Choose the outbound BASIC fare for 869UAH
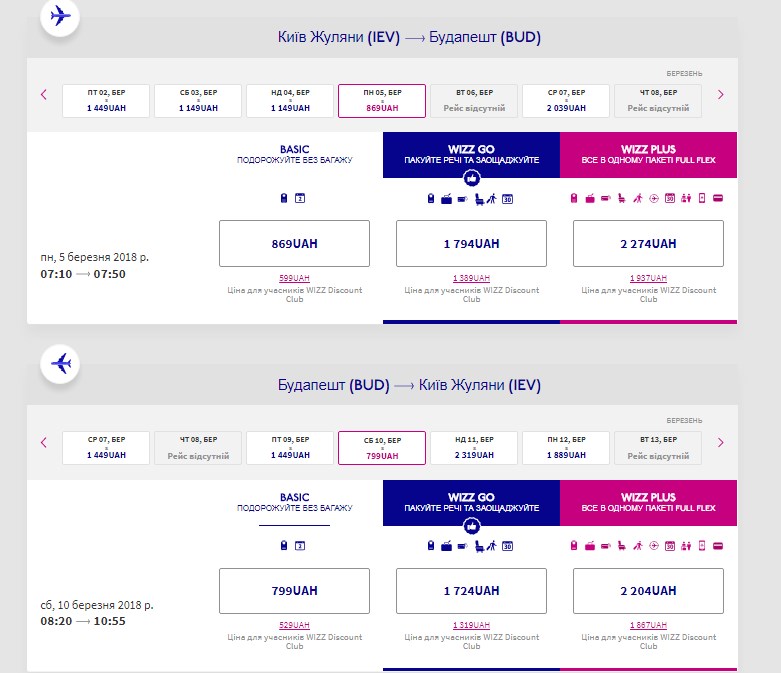Image resolution: width=781 pixels, height=673 pixels. pyautogui.click(x=294, y=243)
